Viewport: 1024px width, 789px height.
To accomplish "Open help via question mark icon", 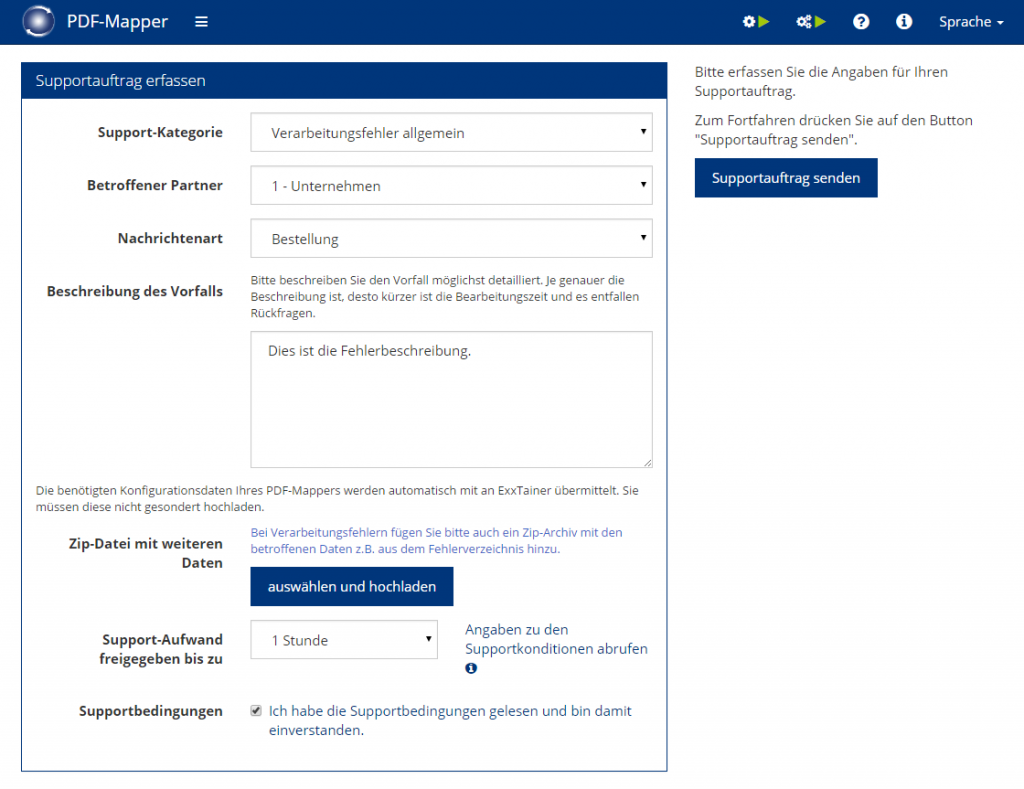I will 861,22.
